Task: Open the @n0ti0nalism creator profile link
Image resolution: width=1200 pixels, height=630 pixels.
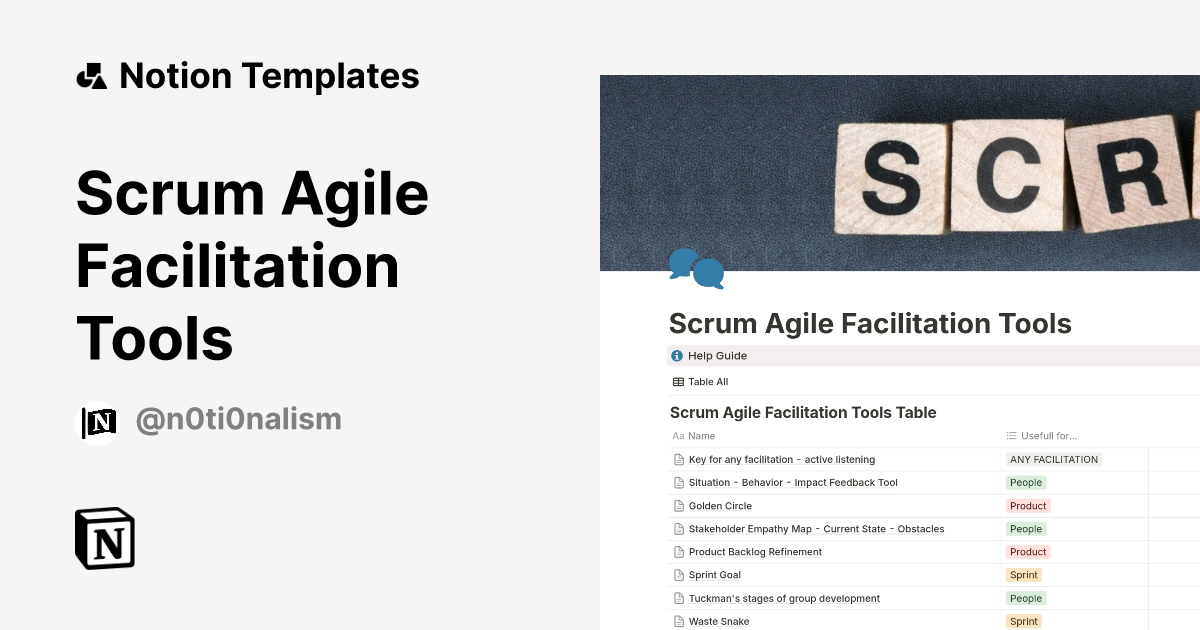Action: pyautogui.click(x=238, y=420)
